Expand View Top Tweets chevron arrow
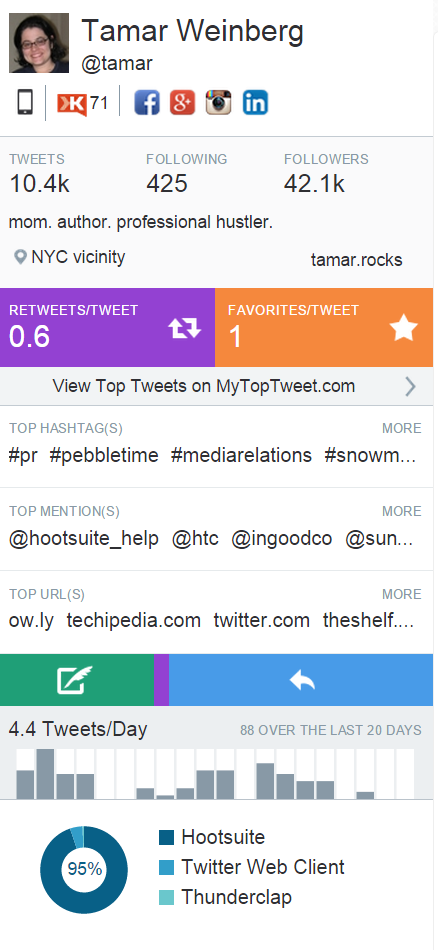The width and height of the screenshot is (438, 950). point(411,387)
